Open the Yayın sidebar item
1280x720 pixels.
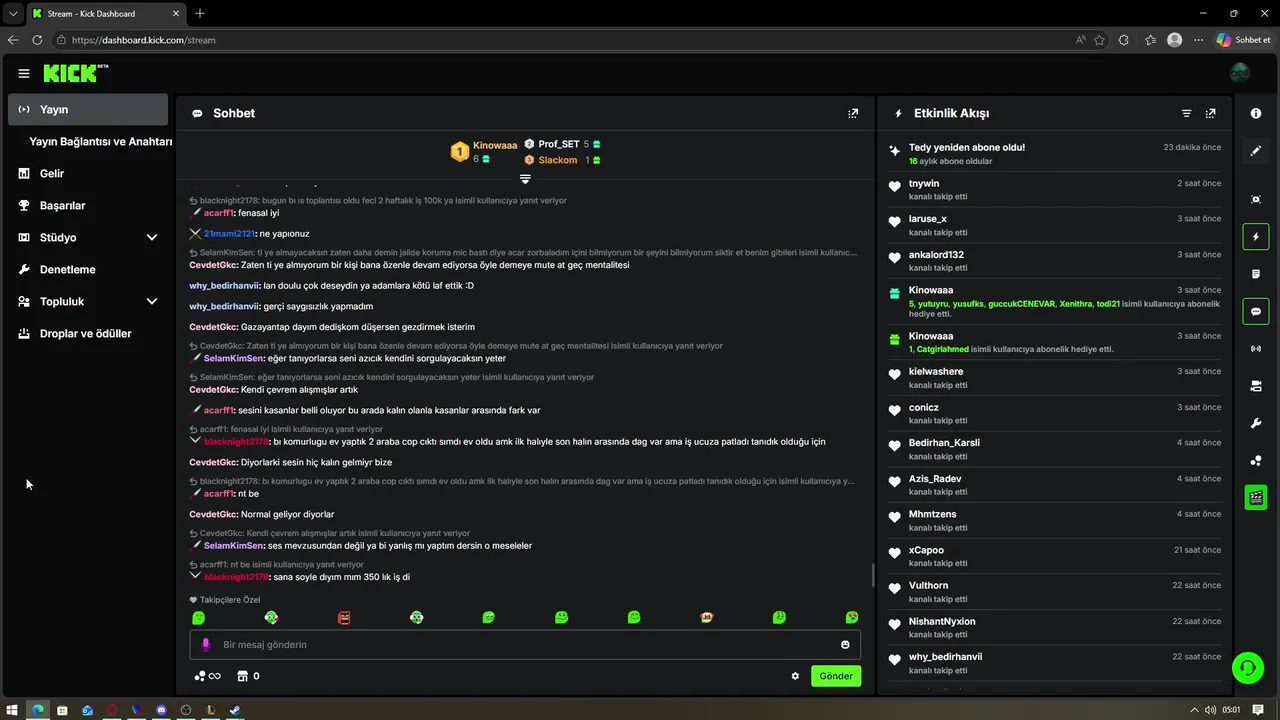pos(88,109)
